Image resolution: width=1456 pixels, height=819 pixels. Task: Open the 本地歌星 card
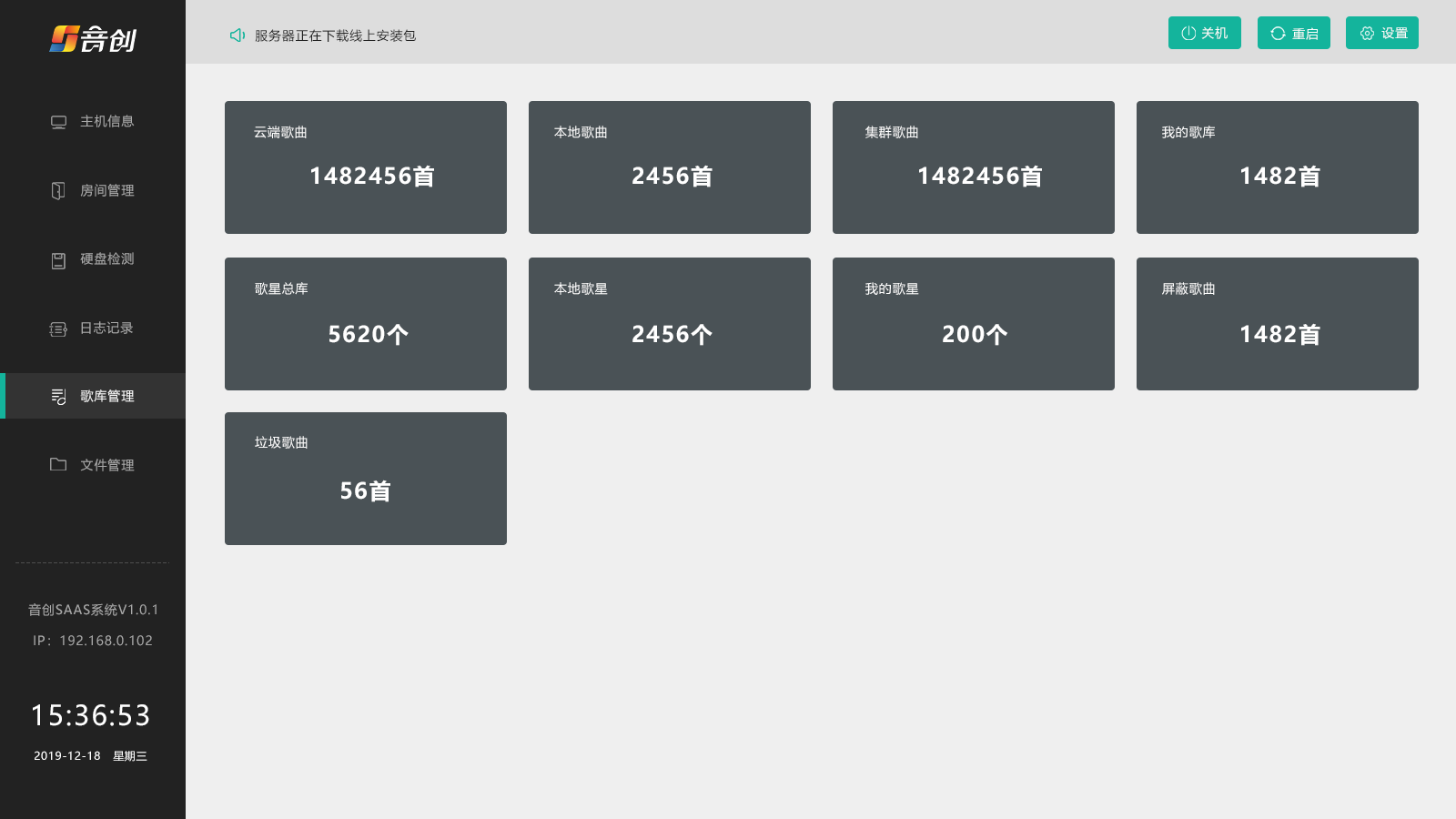click(670, 324)
